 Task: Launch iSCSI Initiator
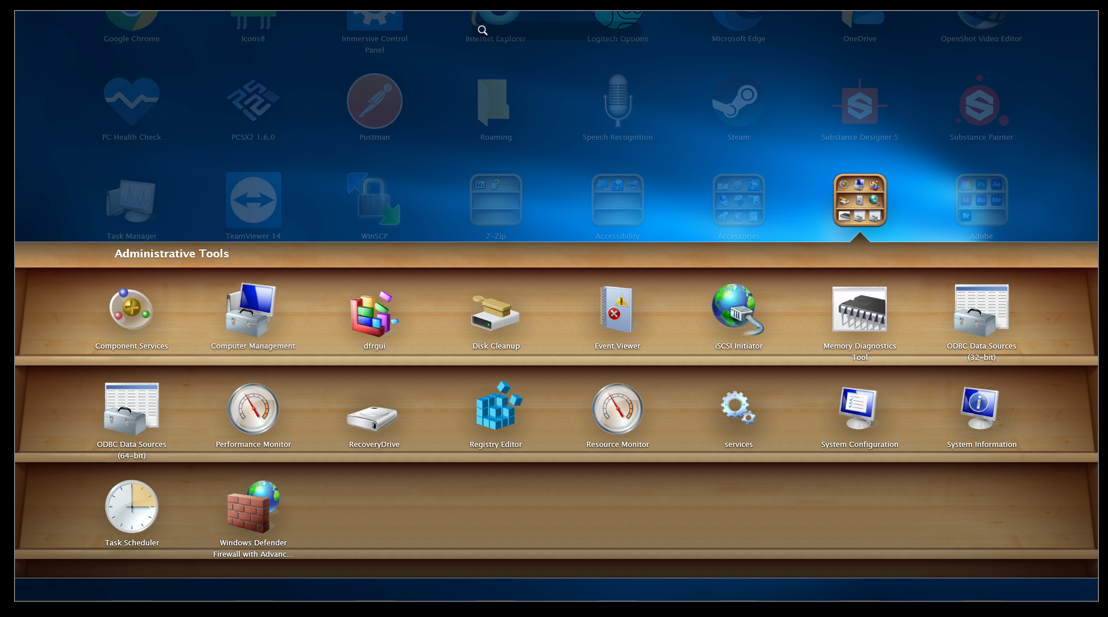738,310
